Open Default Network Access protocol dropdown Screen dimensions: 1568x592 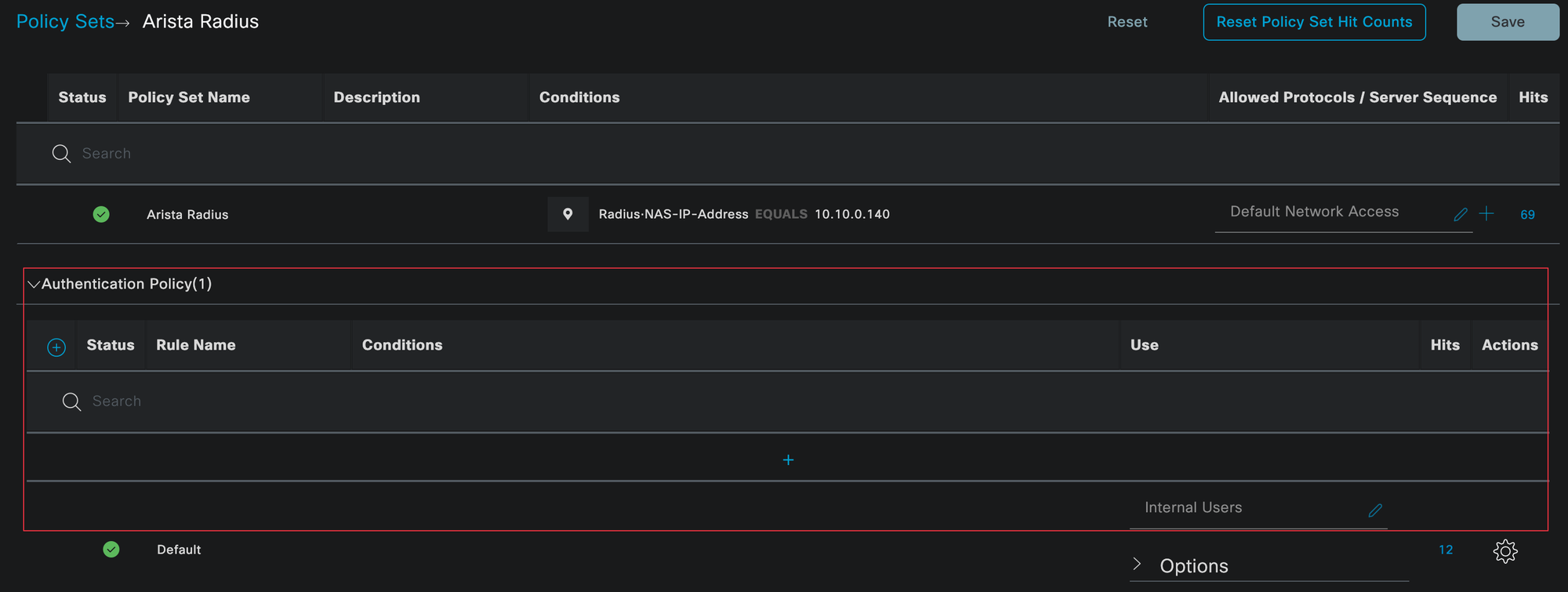[x=1333, y=212]
